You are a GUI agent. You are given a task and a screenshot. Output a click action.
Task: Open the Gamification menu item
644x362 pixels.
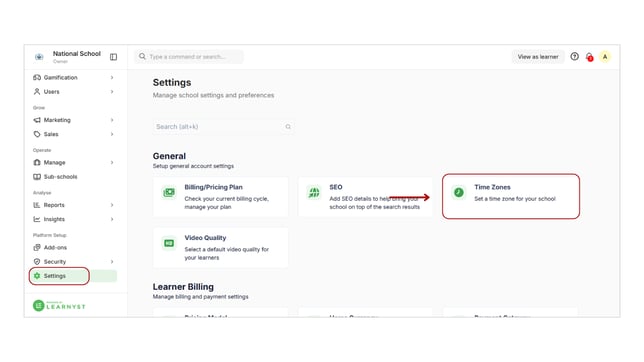74,77
